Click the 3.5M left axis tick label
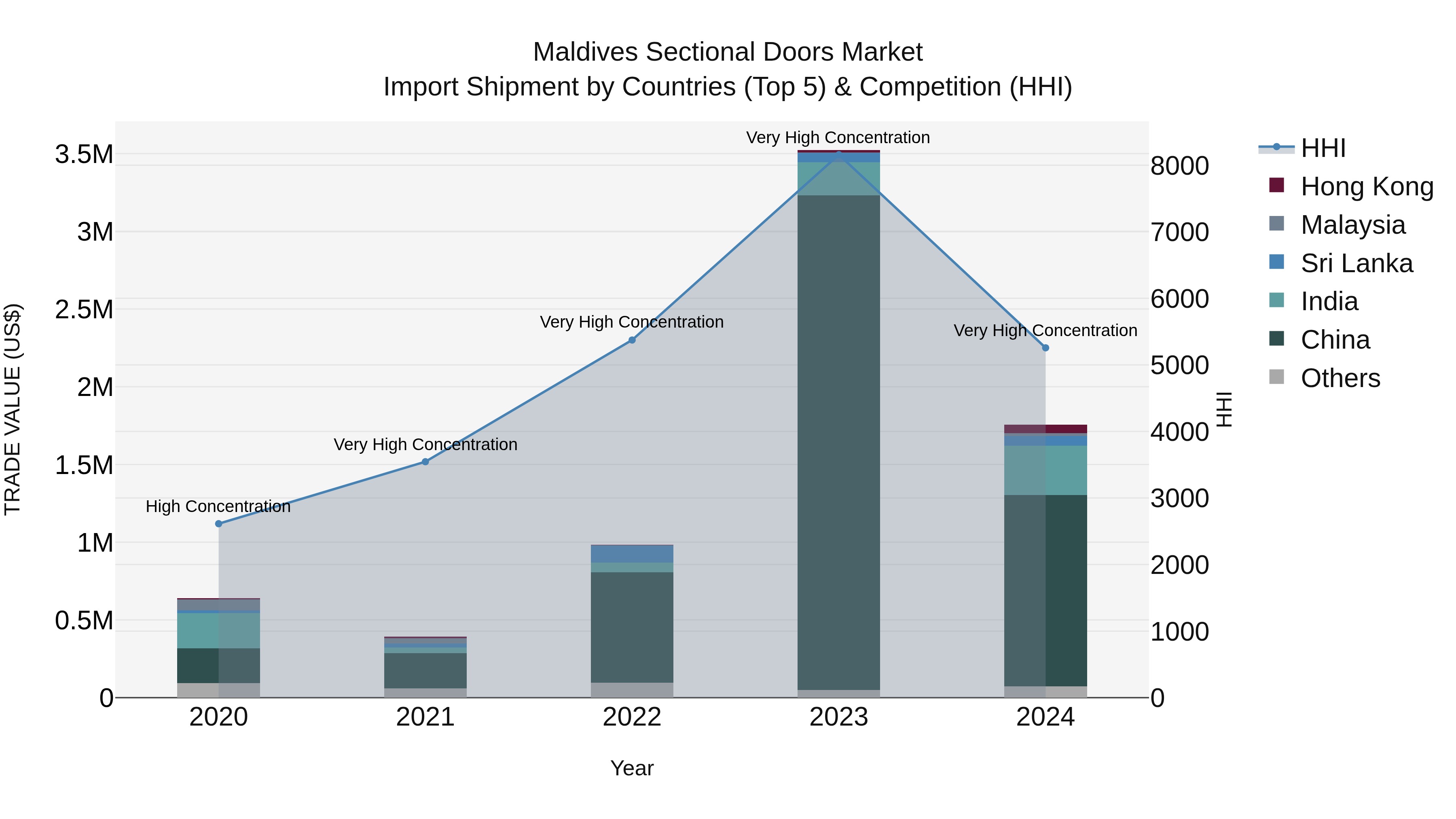1456x819 pixels. (x=84, y=154)
